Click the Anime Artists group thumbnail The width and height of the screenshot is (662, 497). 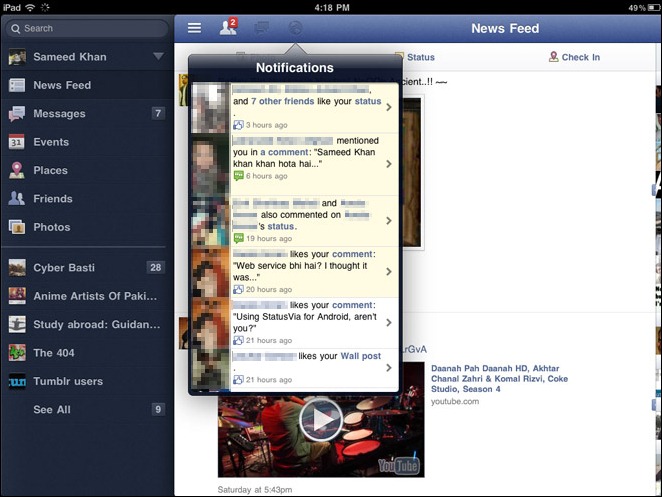[17, 296]
